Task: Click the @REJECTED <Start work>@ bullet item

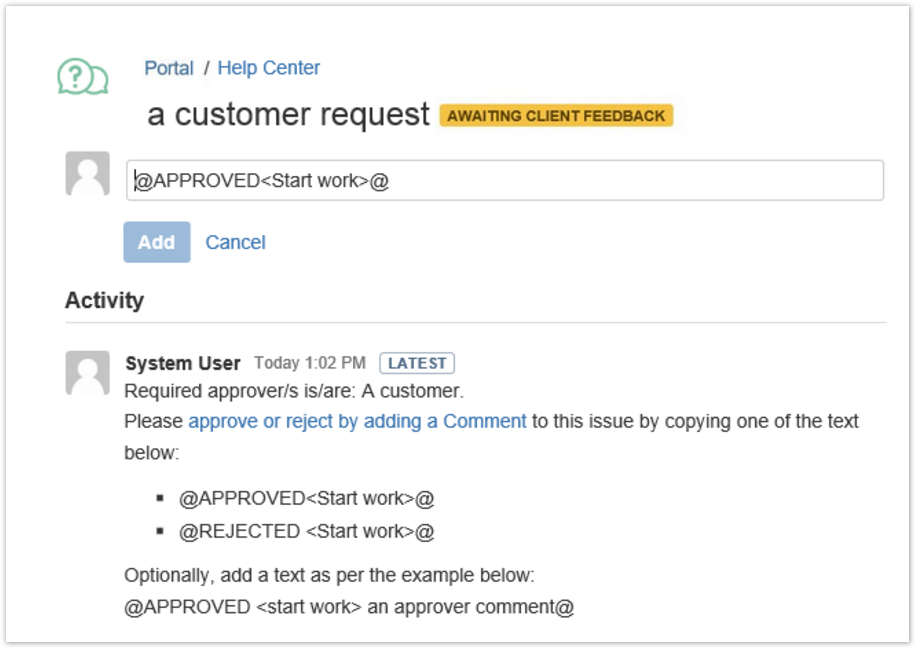Action: (x=306, y=531)
